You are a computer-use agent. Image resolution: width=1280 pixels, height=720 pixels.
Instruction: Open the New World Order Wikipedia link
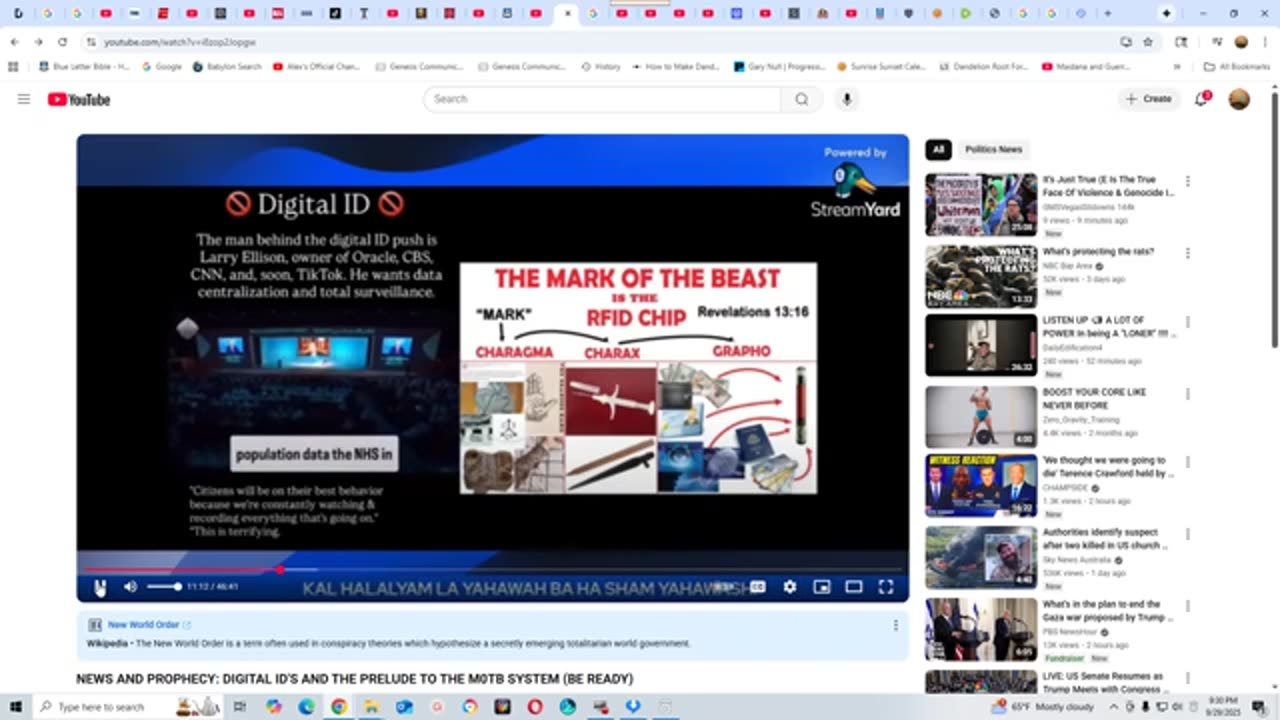coord(149,625)
